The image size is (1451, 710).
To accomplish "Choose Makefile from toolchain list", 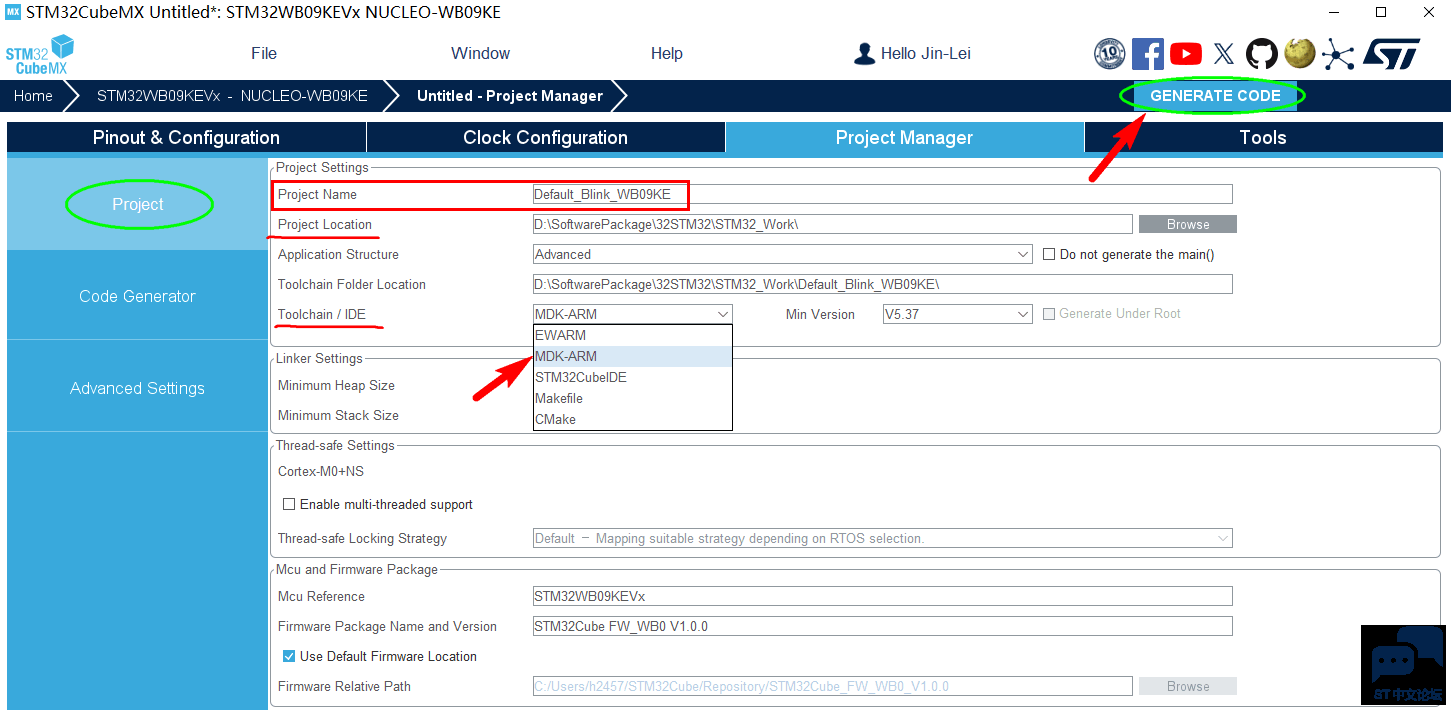I will (633, 398).
